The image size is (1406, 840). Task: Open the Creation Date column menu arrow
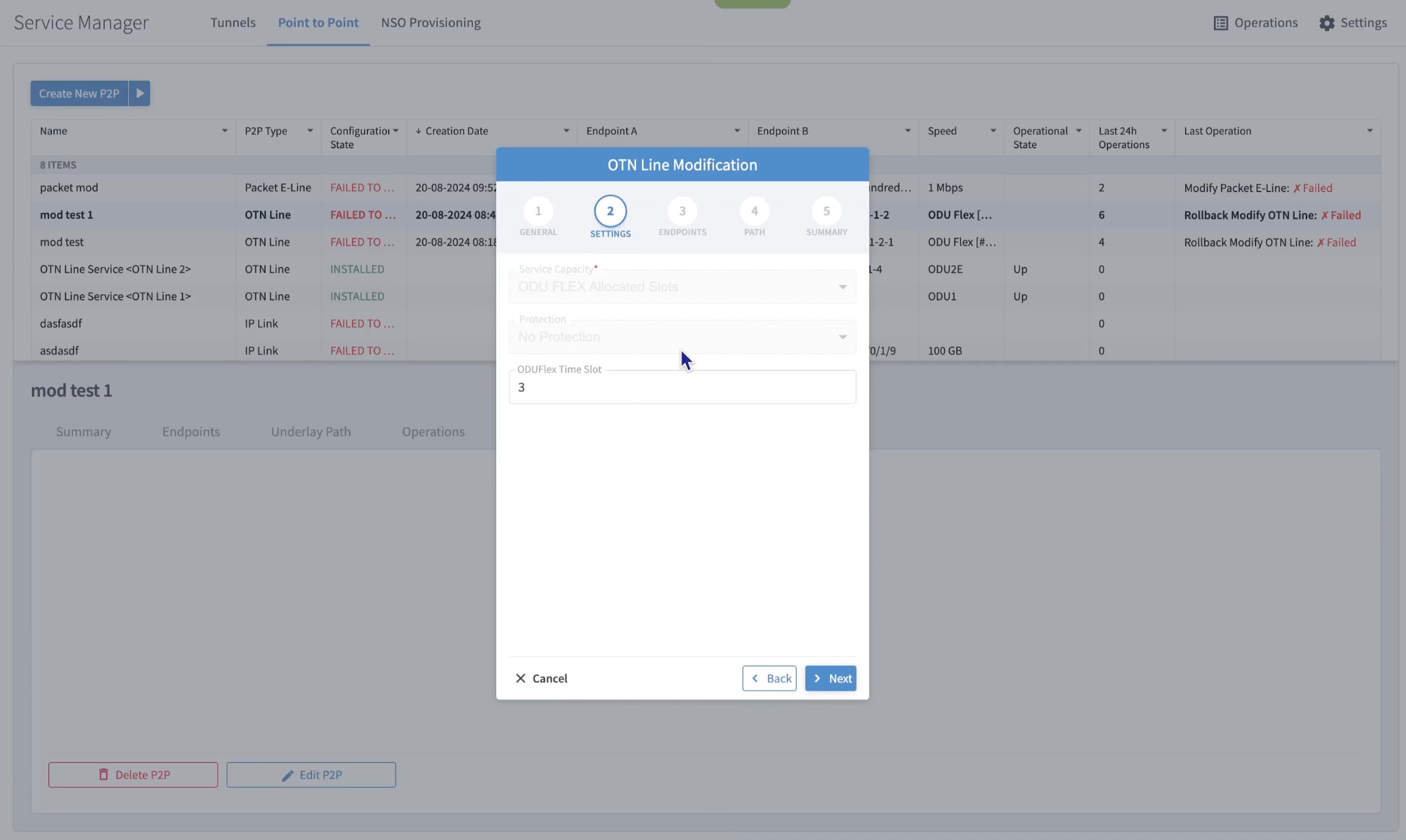[x=566, y=130]
